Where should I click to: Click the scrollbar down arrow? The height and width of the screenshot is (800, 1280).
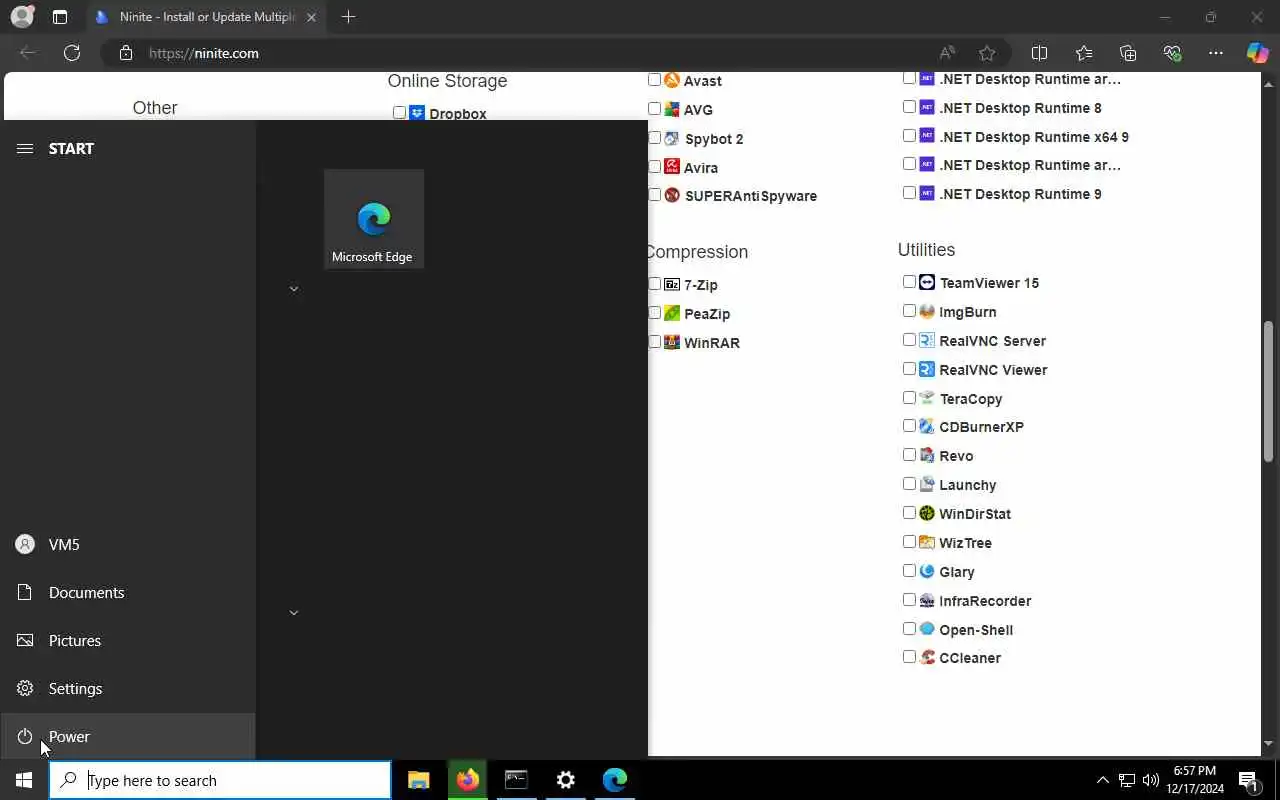(1269, 744)
